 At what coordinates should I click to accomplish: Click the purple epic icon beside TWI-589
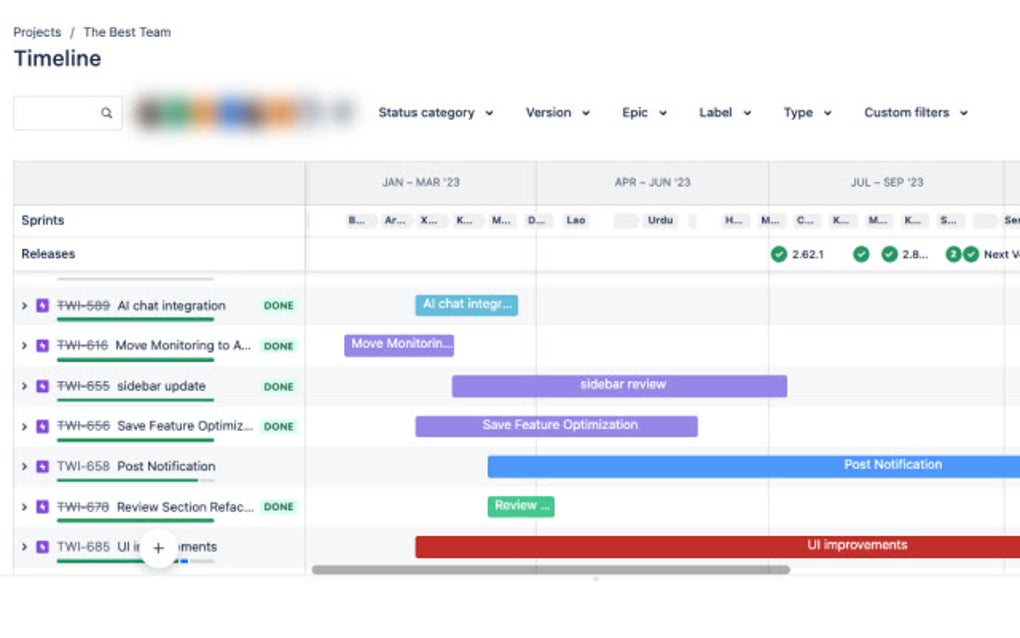pyautogui.click(x=42, y=305)
